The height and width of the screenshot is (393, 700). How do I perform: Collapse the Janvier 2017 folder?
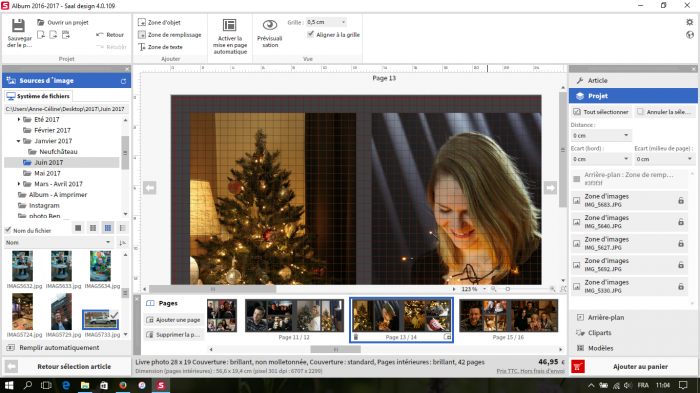[19, 141]
